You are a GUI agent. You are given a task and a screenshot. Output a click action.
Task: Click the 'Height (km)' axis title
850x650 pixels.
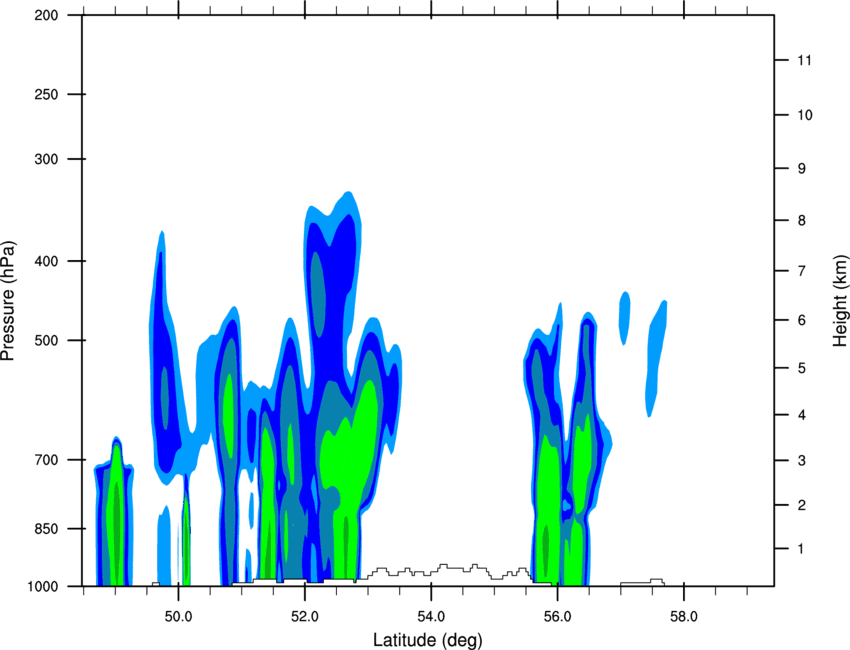point(840,300)
